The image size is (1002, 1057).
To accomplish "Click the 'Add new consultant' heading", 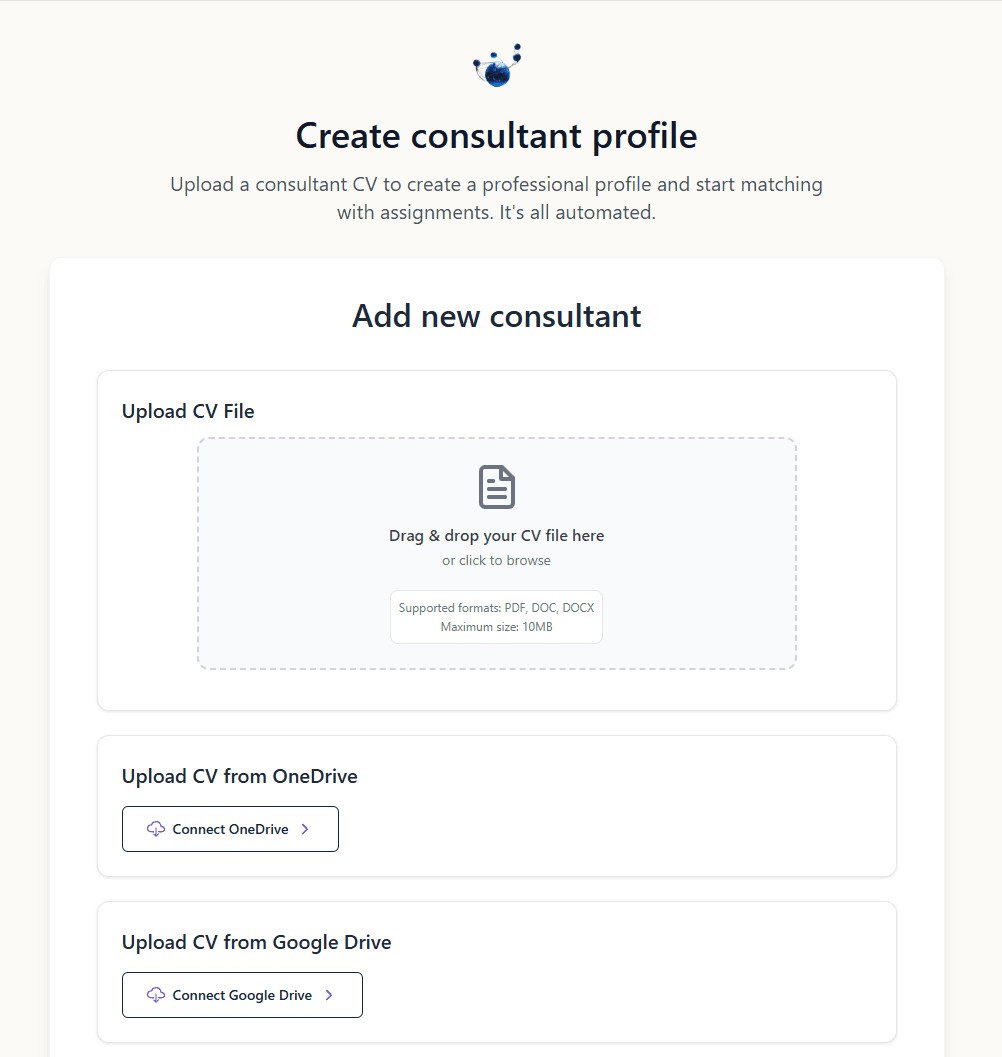I will 496,316.
